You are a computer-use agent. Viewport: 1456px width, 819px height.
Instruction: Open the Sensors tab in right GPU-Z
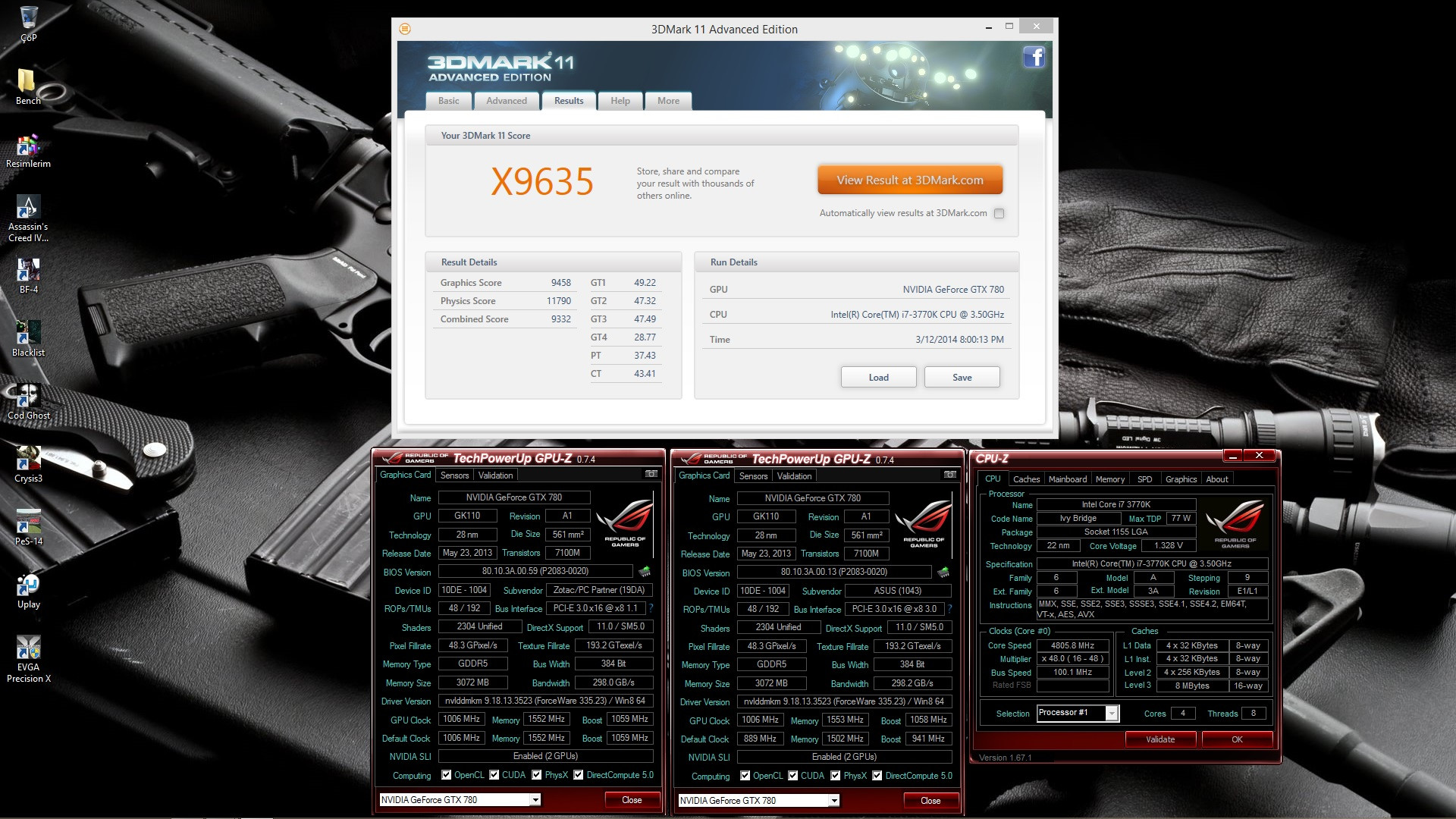coord(754,476)
